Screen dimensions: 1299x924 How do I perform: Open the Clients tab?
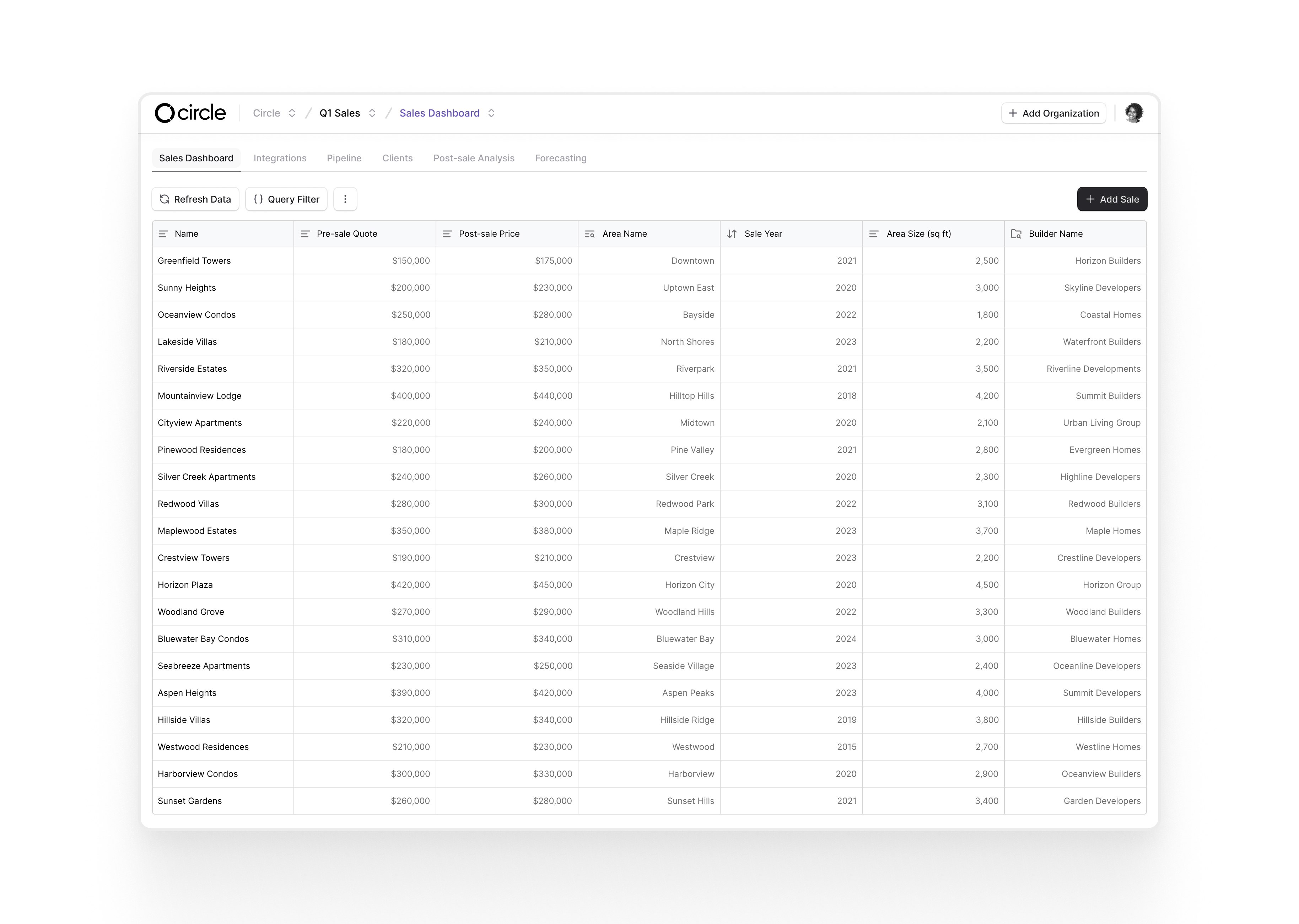click(x=398, y=158)
